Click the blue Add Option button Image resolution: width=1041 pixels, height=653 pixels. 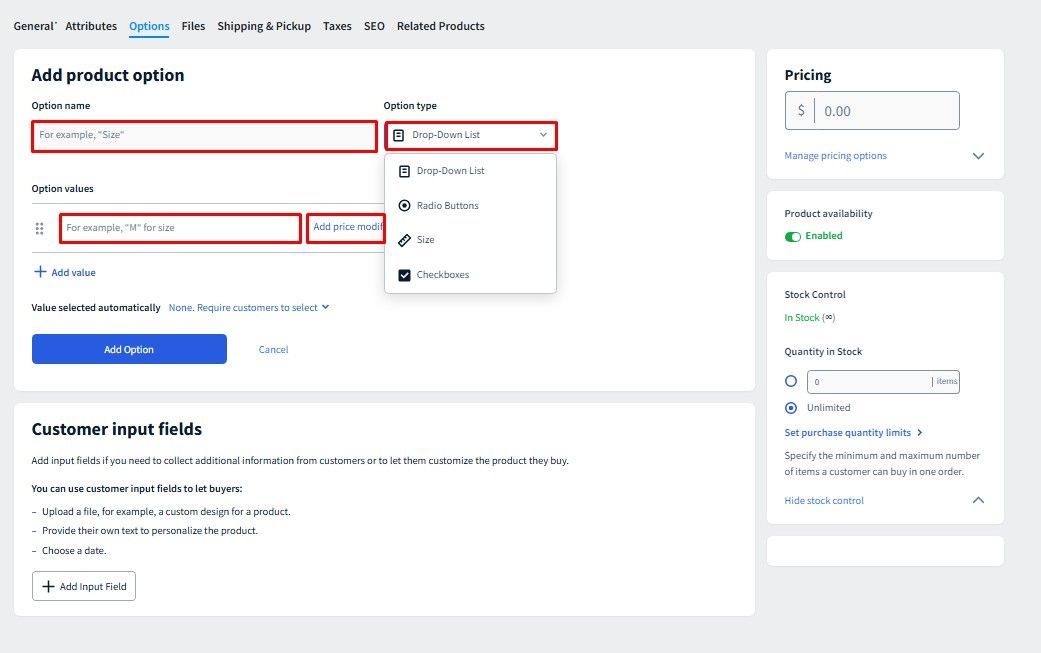129,349
